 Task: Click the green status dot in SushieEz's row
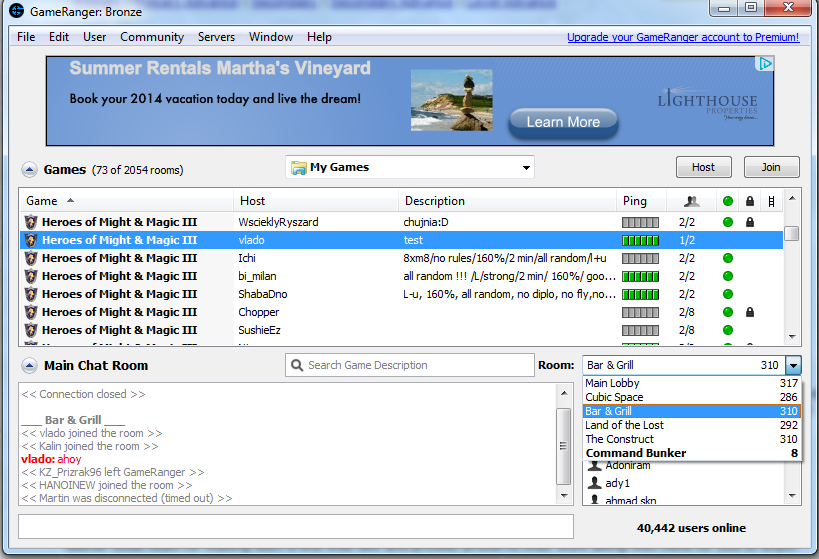coord(728,330)
